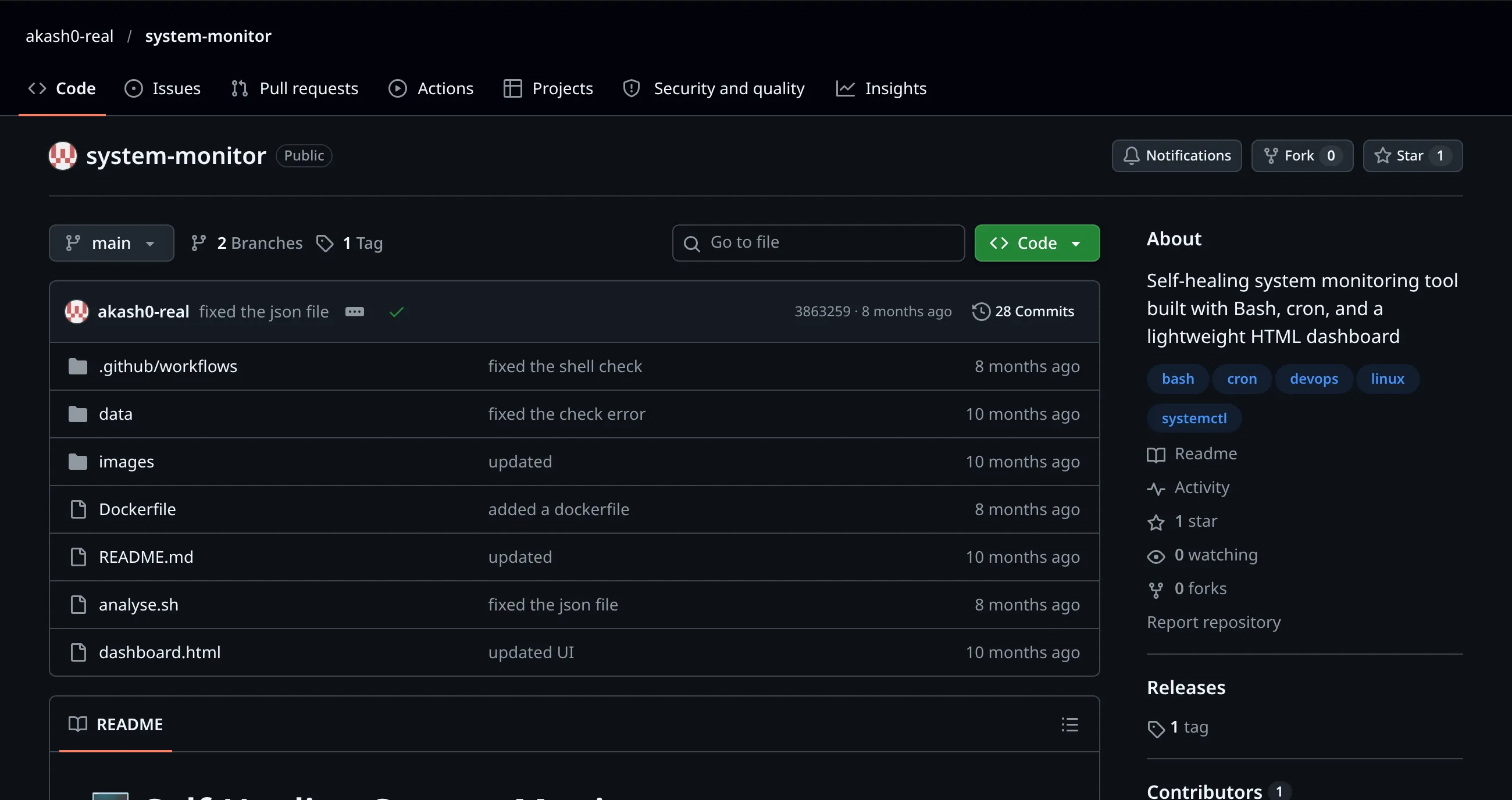The image size is (1512, 800).
Task: Click the Go to file search field
Action: [818, 243]
